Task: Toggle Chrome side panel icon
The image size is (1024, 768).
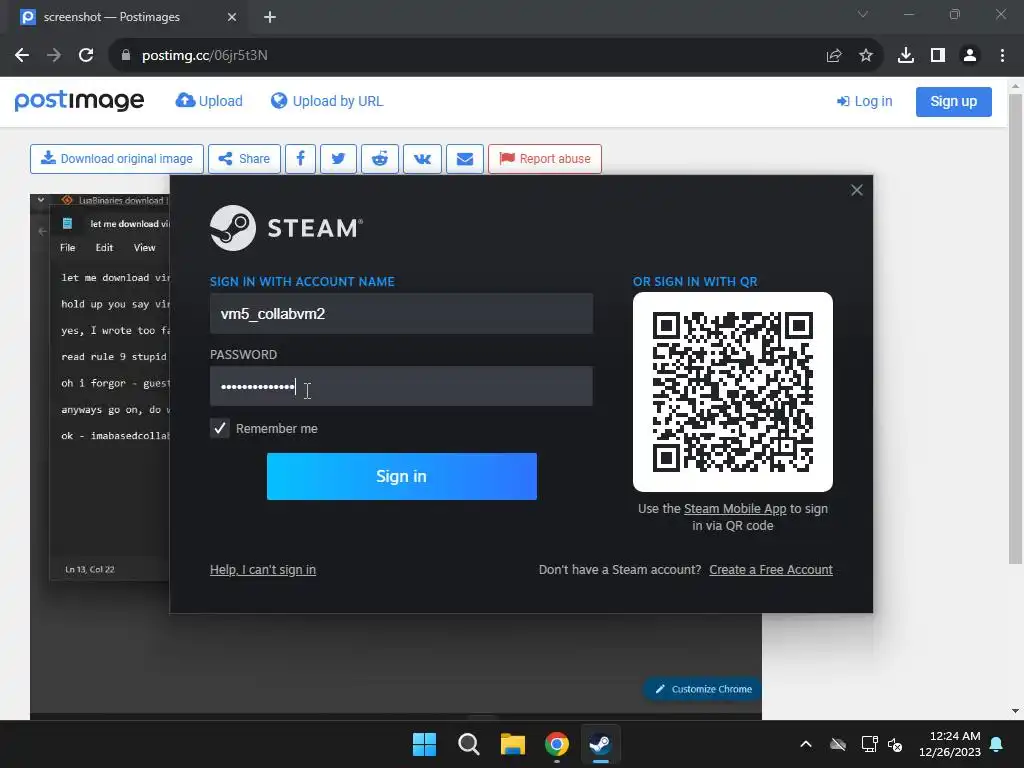Action: [x=938, y=56]
